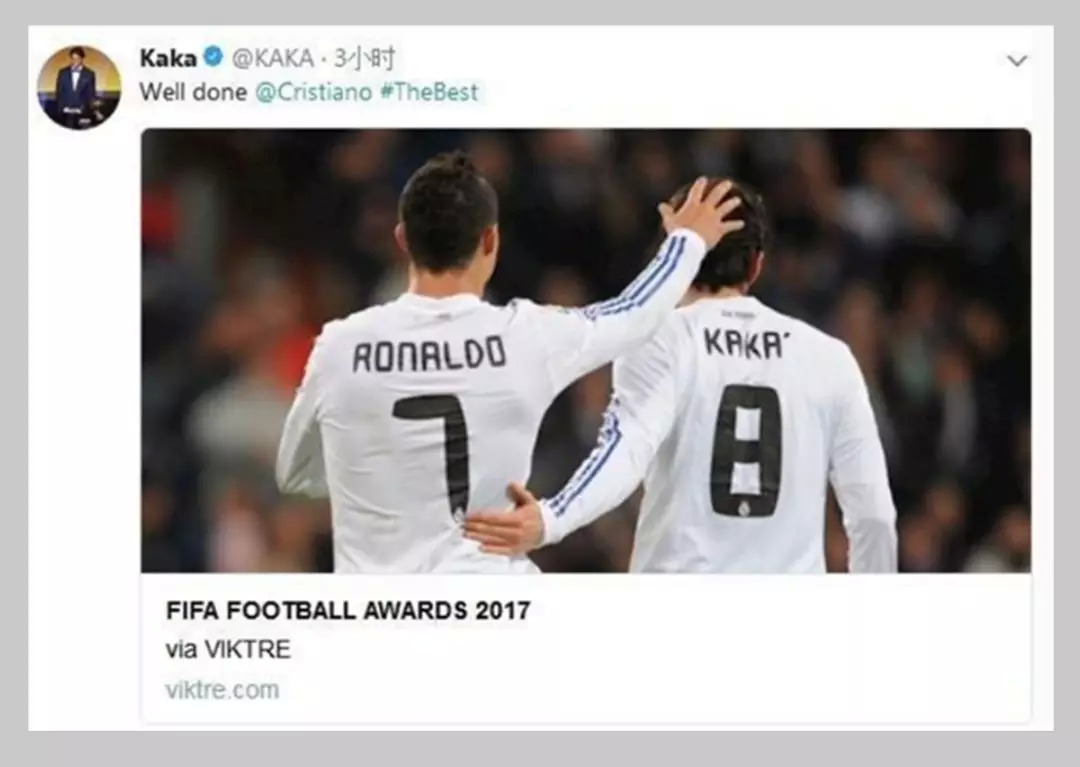Click the Well done tweet text

coord(193,92)
